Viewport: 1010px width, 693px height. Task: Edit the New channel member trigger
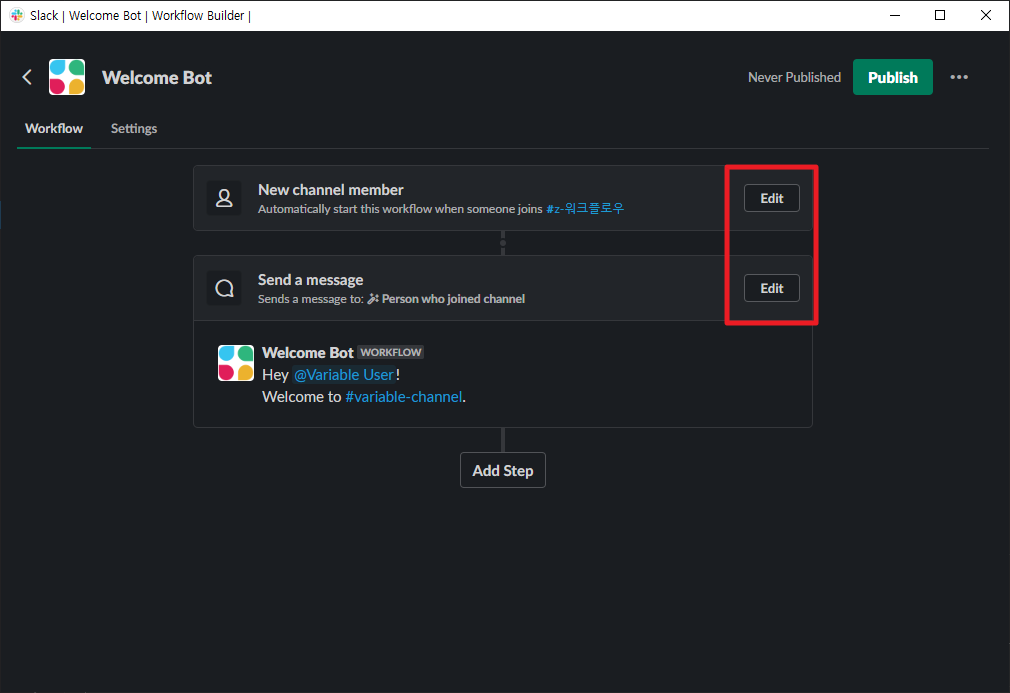772,198
